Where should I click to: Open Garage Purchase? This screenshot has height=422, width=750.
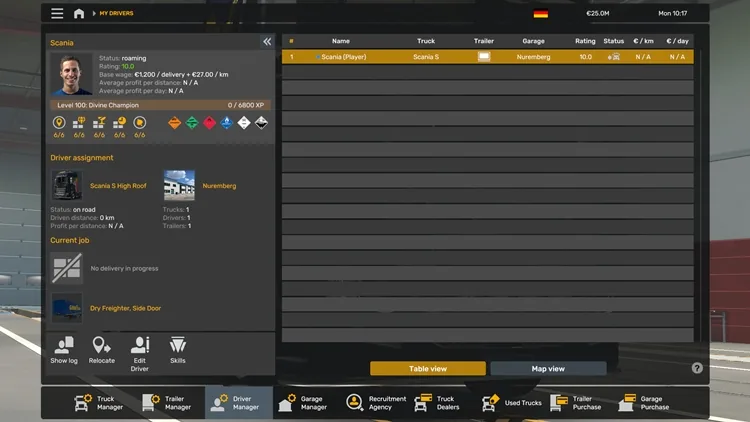tap(643, 403)
